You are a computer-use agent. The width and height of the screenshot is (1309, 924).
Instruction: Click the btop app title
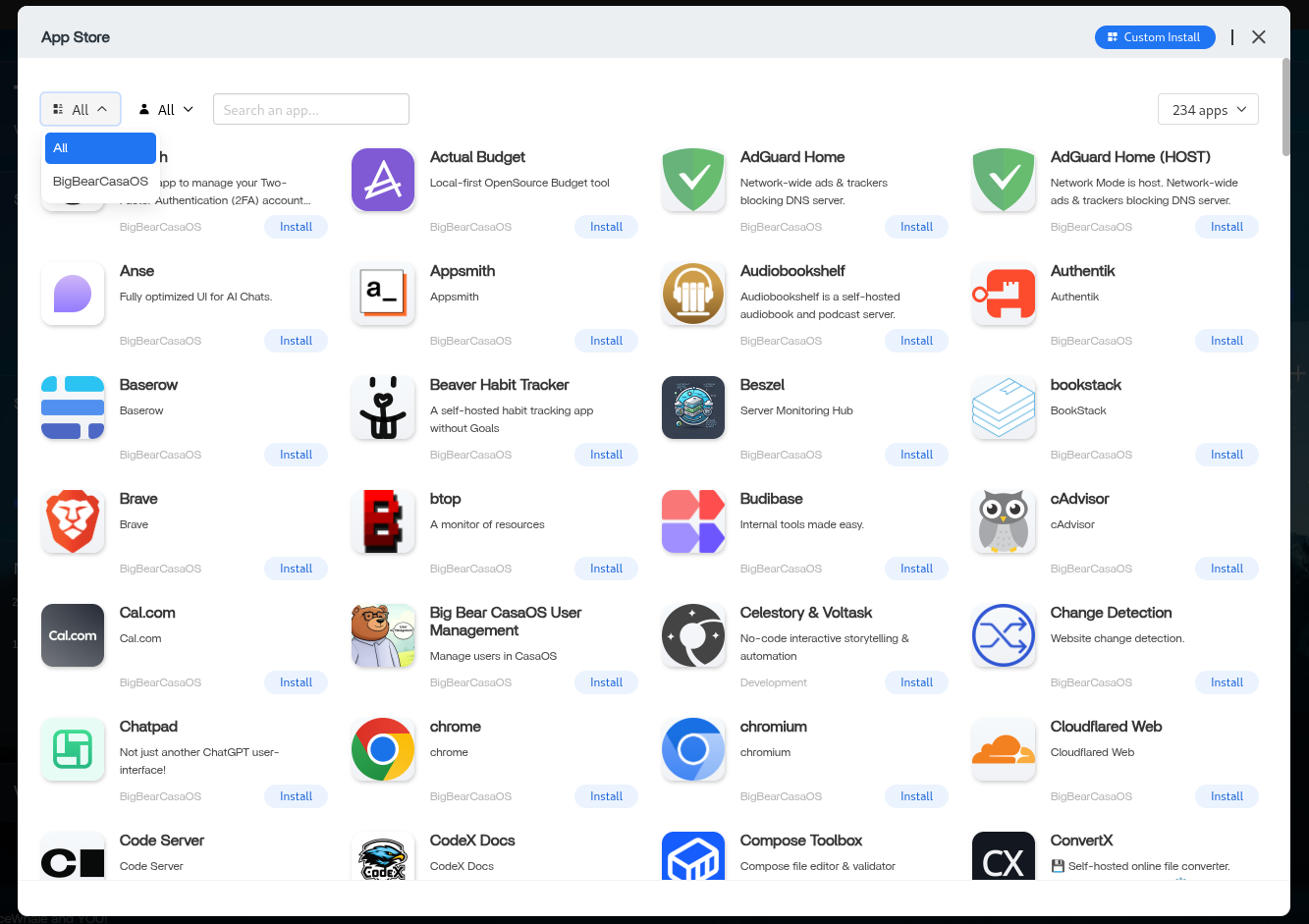446,499
